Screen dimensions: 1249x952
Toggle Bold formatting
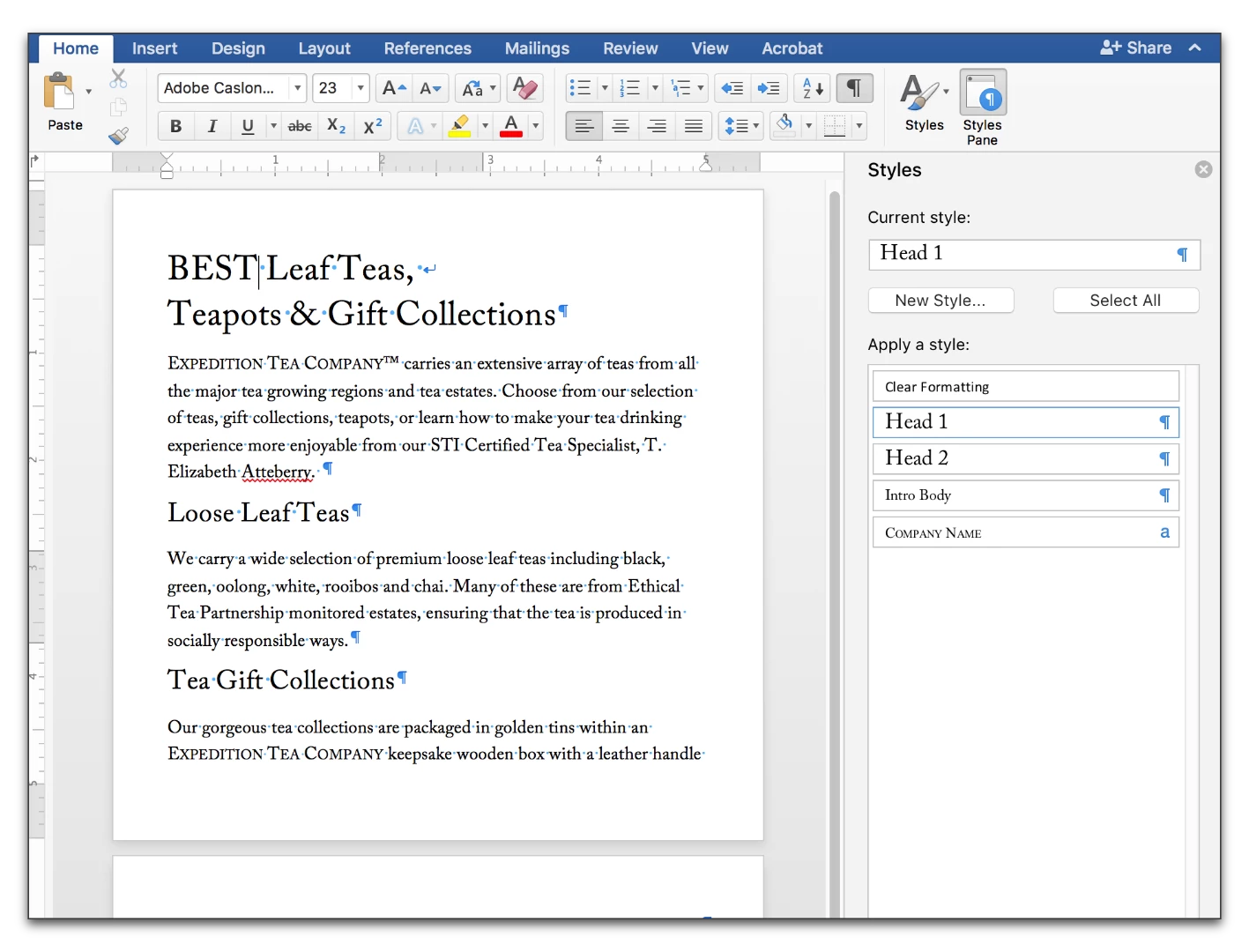pos(175,126)
